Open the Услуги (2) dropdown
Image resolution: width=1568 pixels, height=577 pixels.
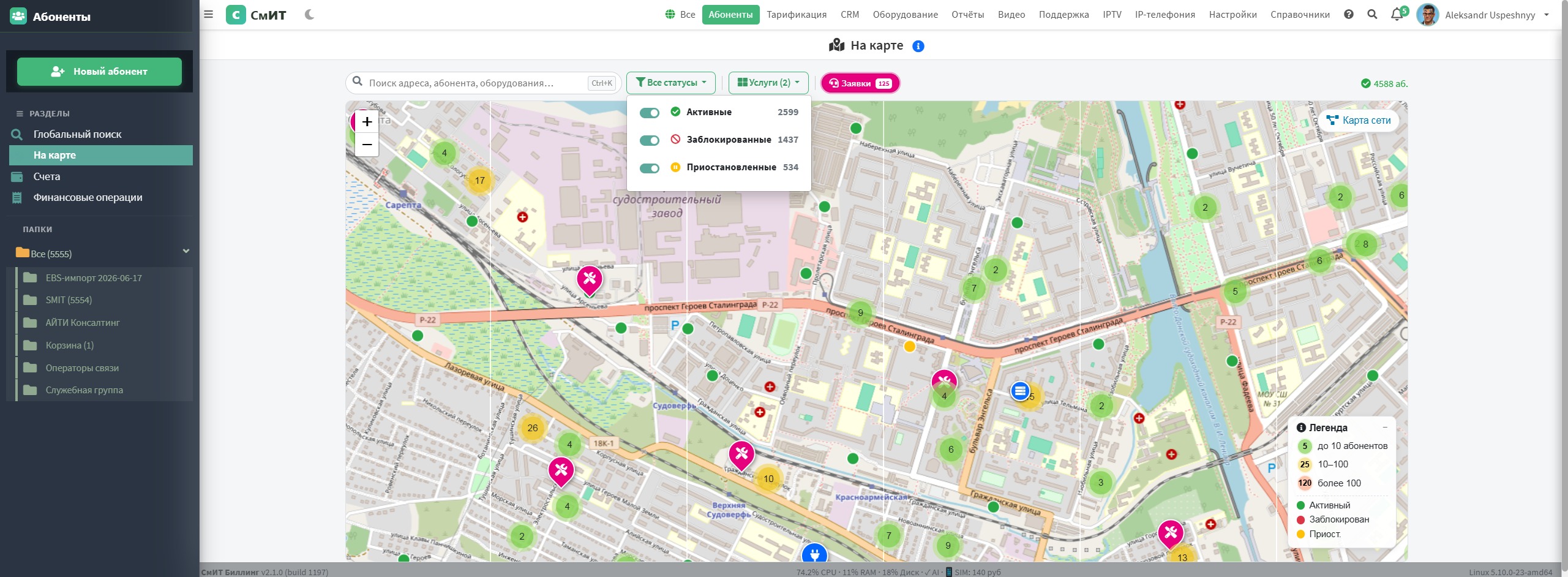(x=768, y=83)
